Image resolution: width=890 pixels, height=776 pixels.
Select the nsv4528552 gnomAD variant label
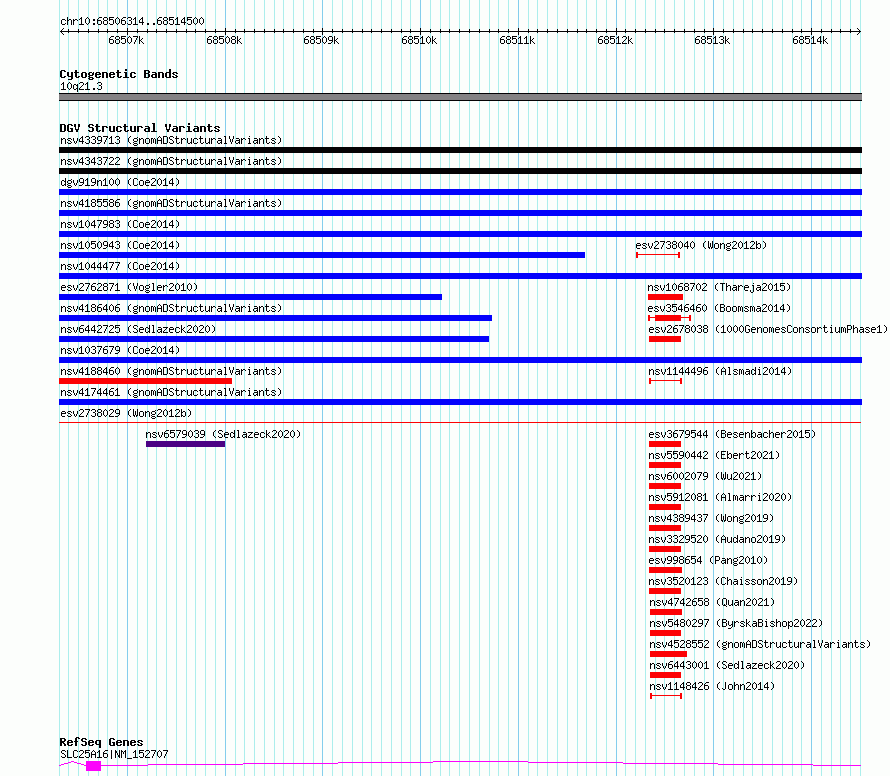tap(760, 644)
